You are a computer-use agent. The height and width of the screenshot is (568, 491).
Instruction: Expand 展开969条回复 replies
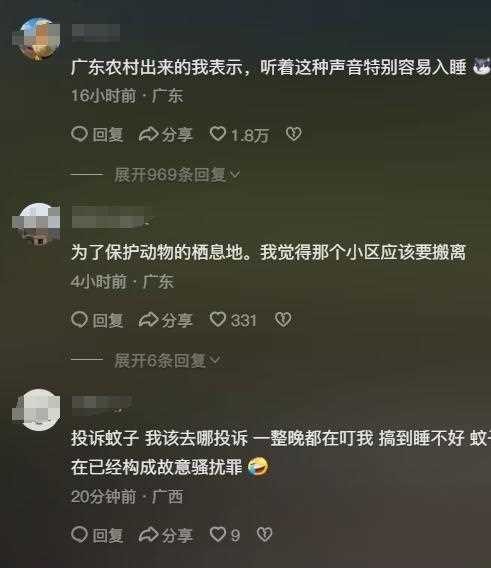click(177, 175)
